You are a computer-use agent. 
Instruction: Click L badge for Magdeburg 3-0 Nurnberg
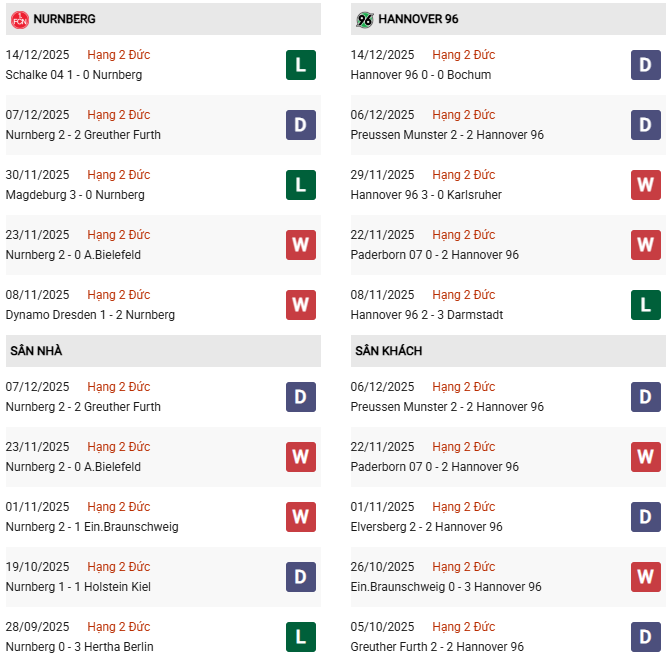(x=301, y=185)
